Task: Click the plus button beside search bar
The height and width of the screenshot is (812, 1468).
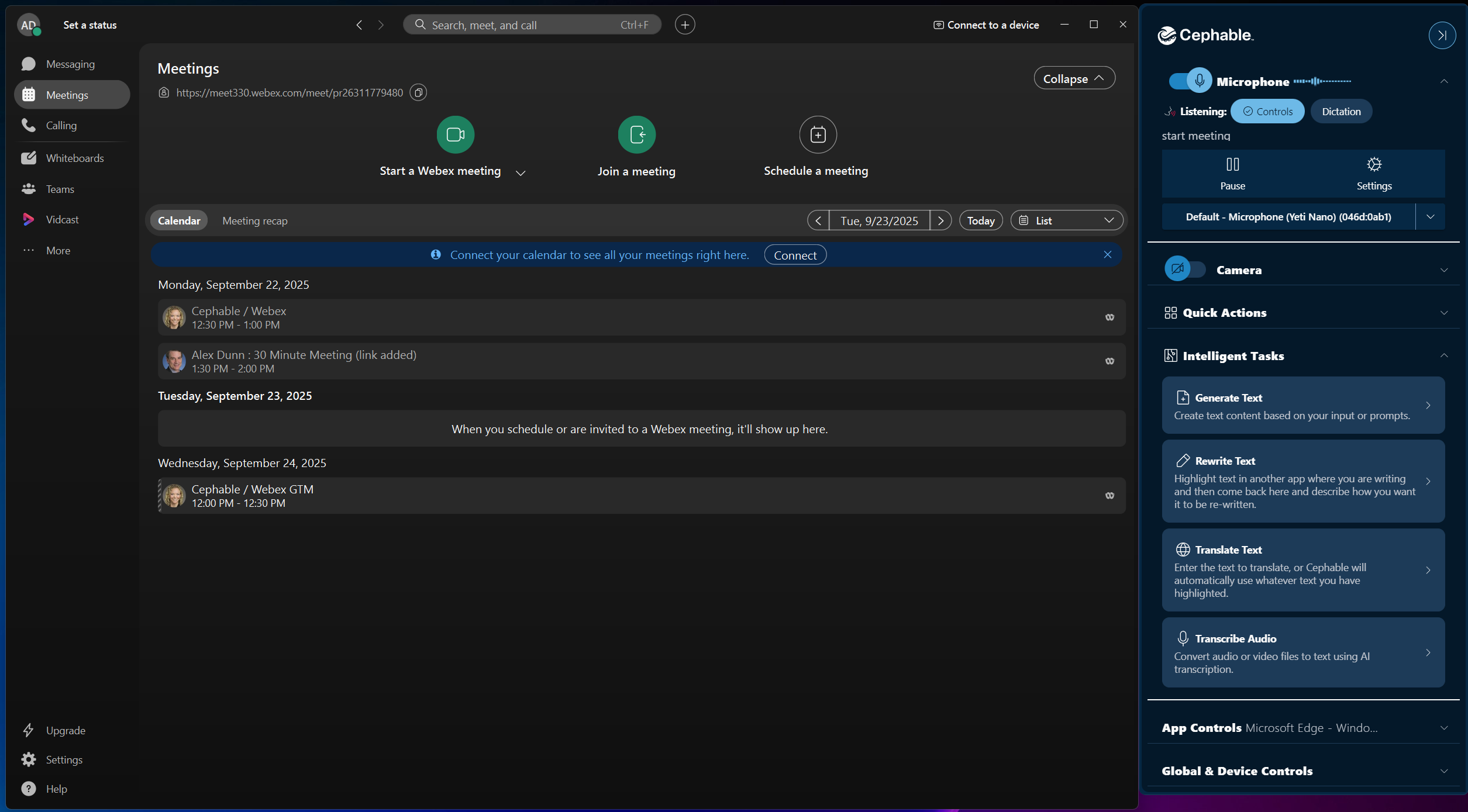Action: 685,25
